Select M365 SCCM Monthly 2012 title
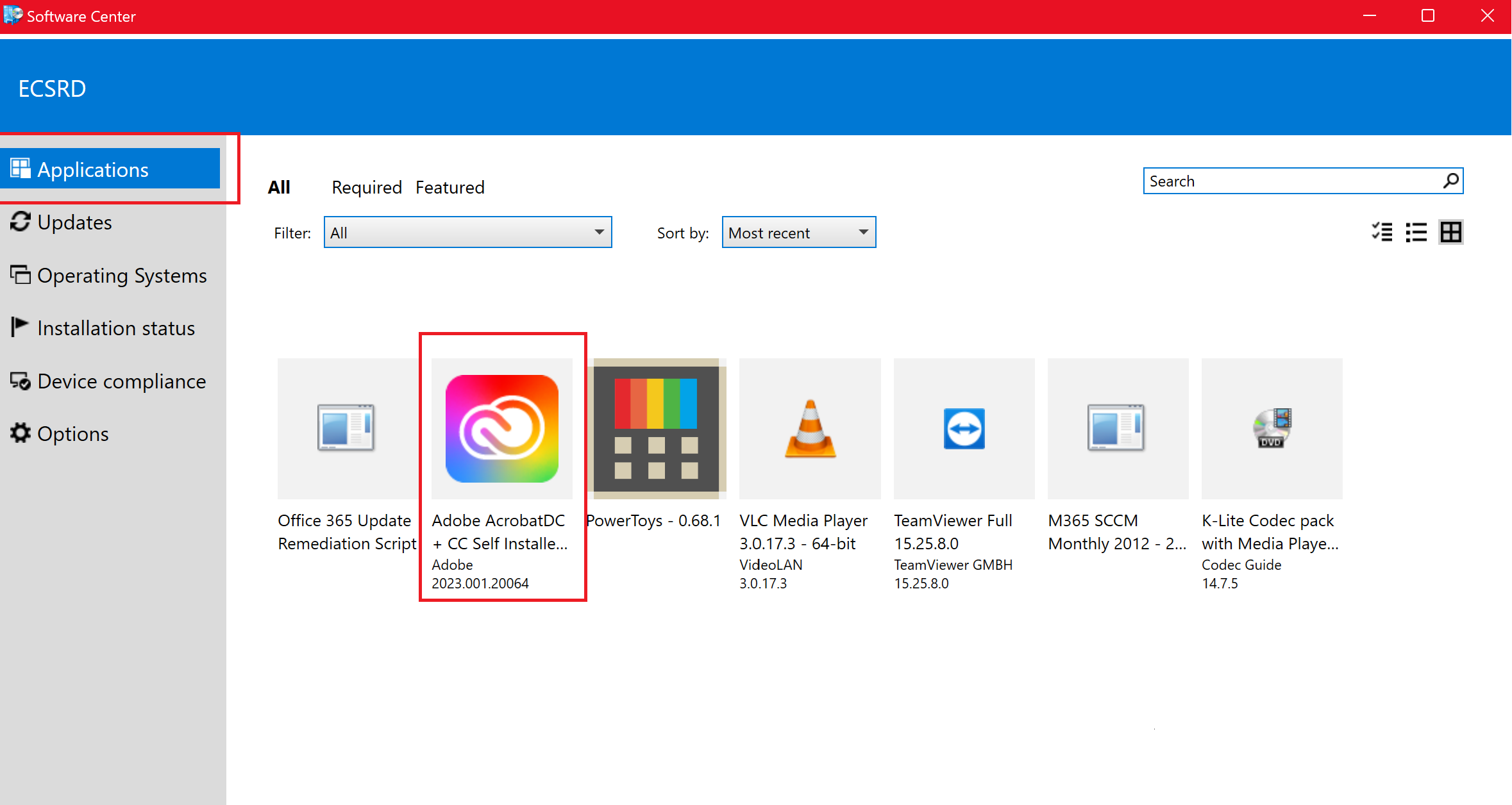1512x805 pixels. click(1117, 532)
